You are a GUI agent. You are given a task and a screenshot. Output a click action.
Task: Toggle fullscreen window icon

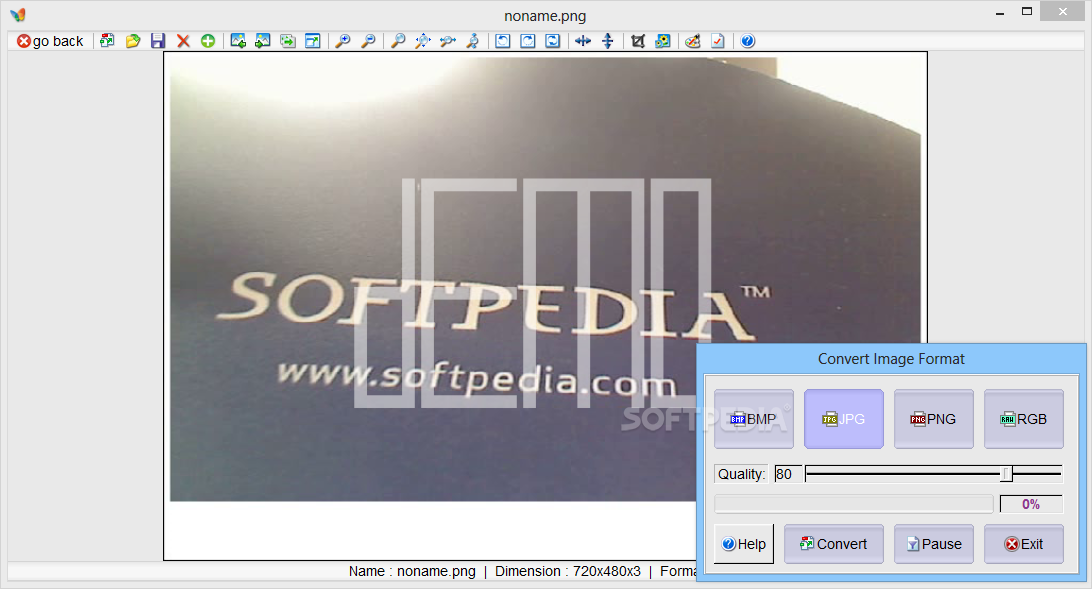(x=313, y=41)
